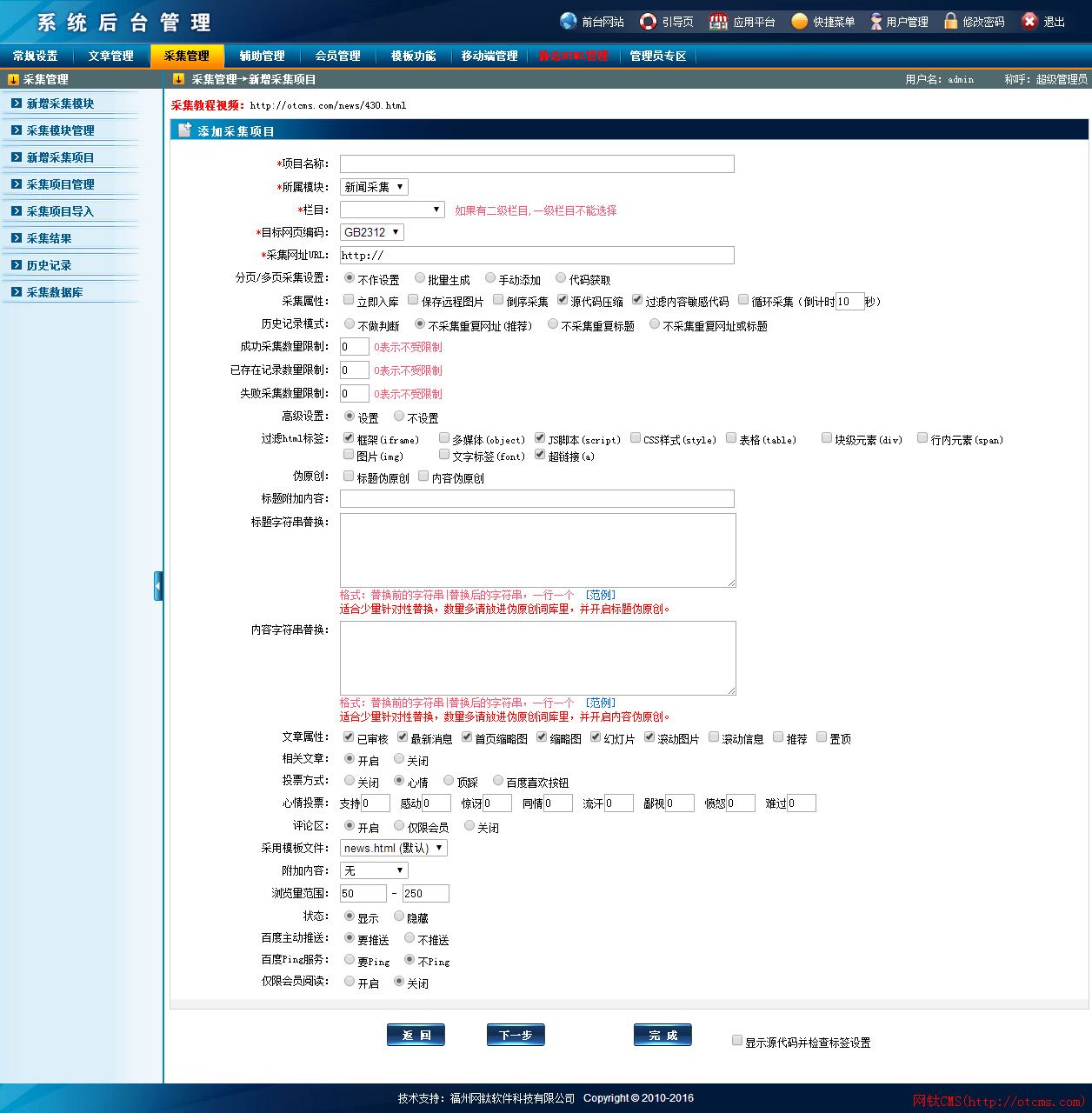1092x1113 pixels.
Task: Click the red 退出 logout icon
Action: tap(1029, 21)
